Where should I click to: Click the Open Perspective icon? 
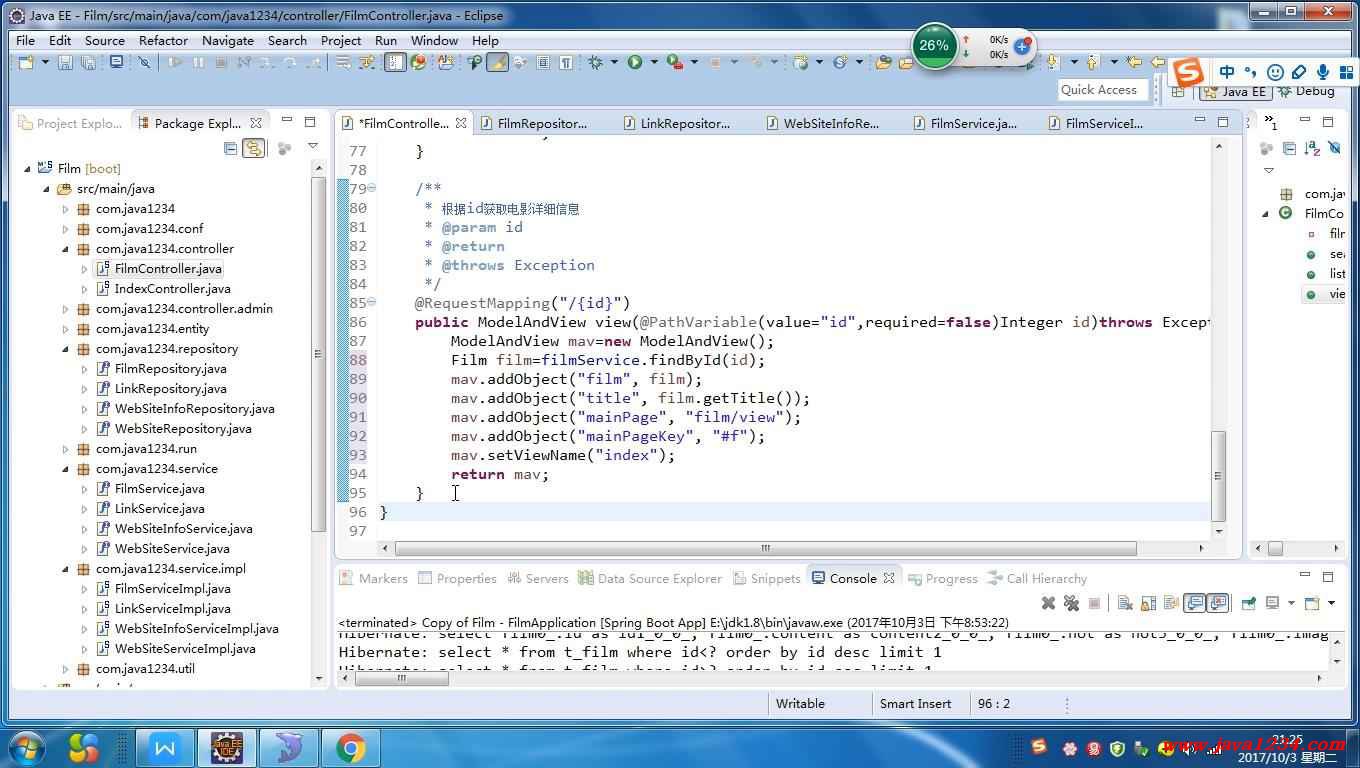click(x=1178, y=92)
